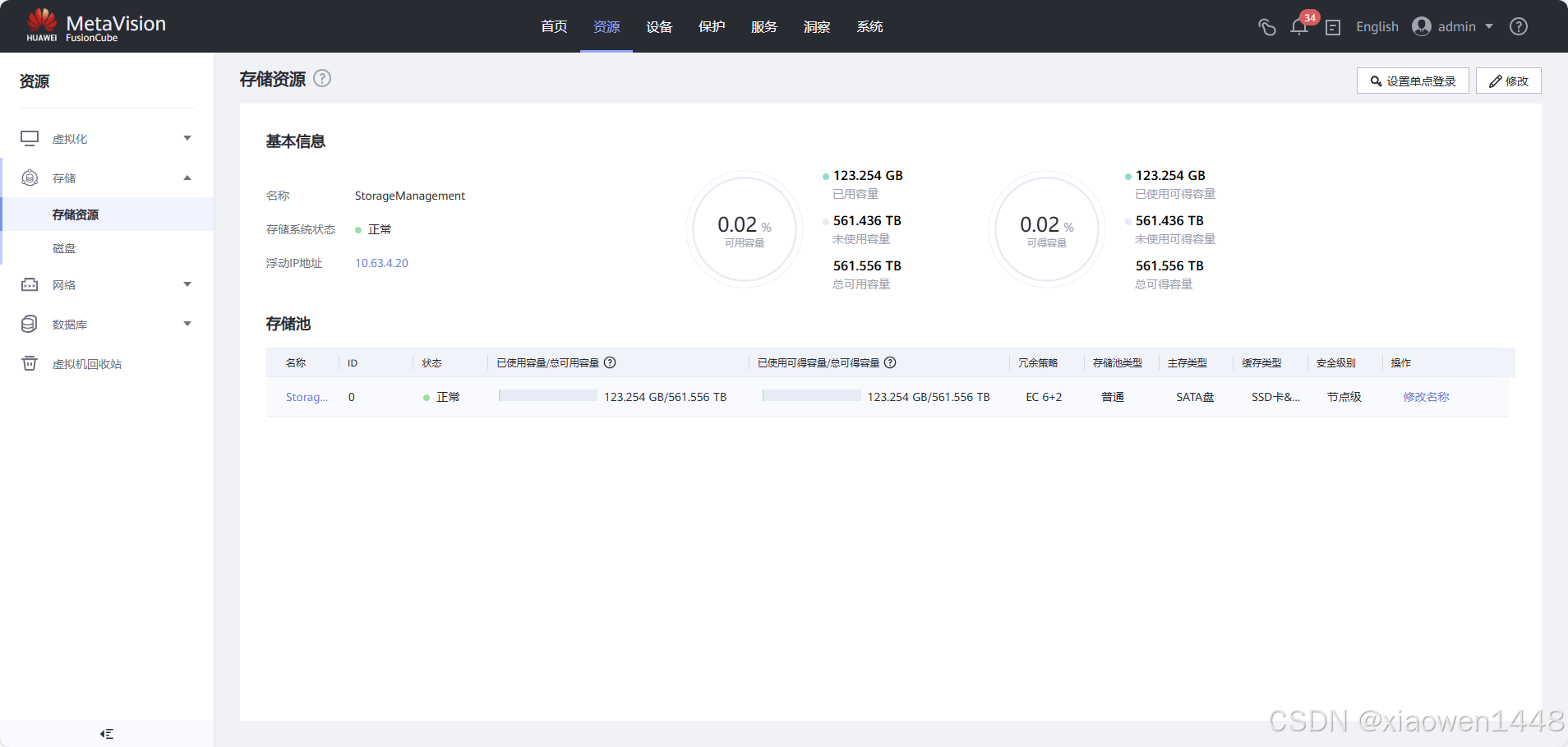Image resolution: width=1568 pixels, height=747 pixels.
Task: Click the 网络 network icon in sidebar
Action: point(30,284)
